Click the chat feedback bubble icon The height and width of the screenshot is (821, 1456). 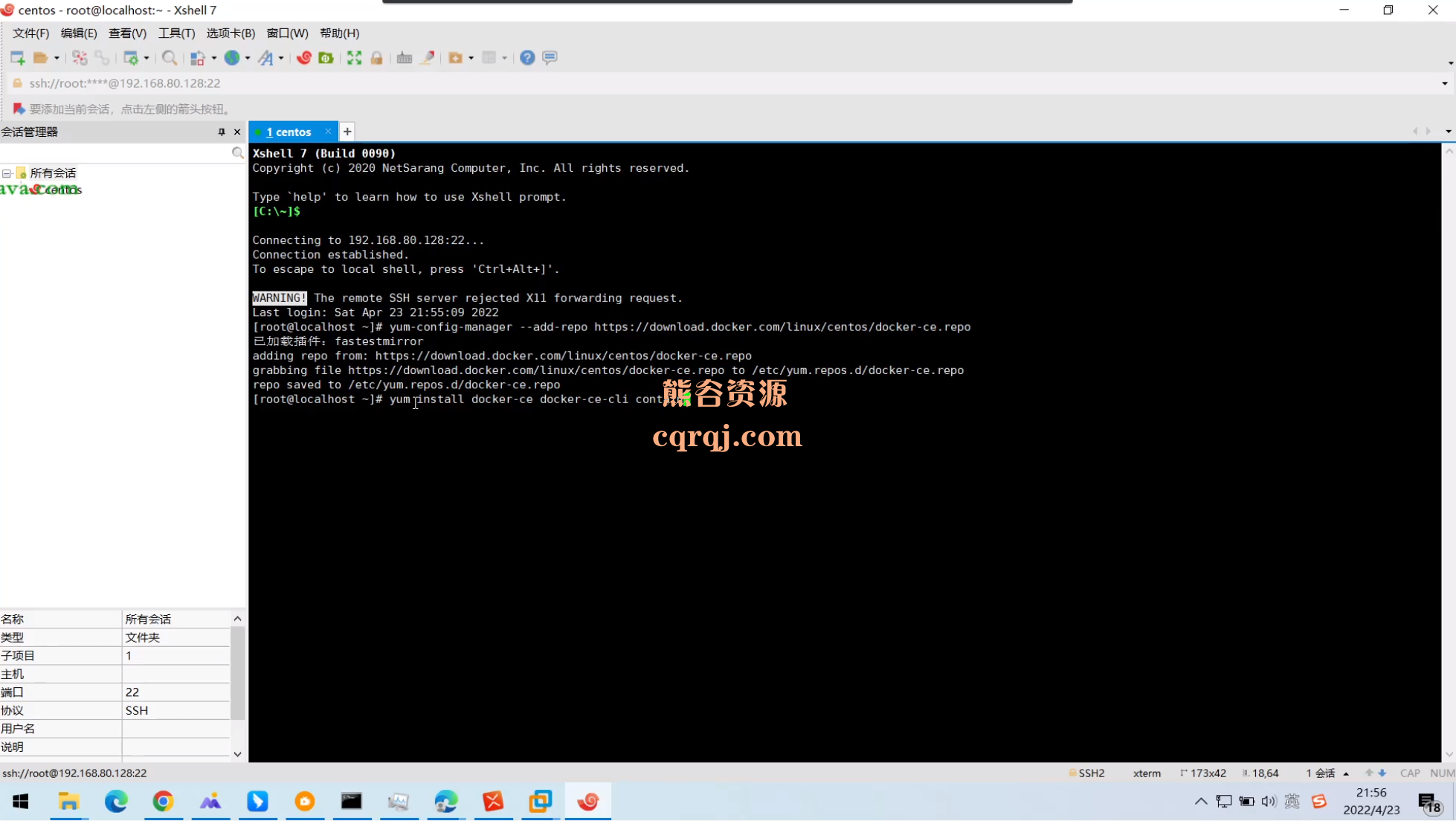[550, 58]
